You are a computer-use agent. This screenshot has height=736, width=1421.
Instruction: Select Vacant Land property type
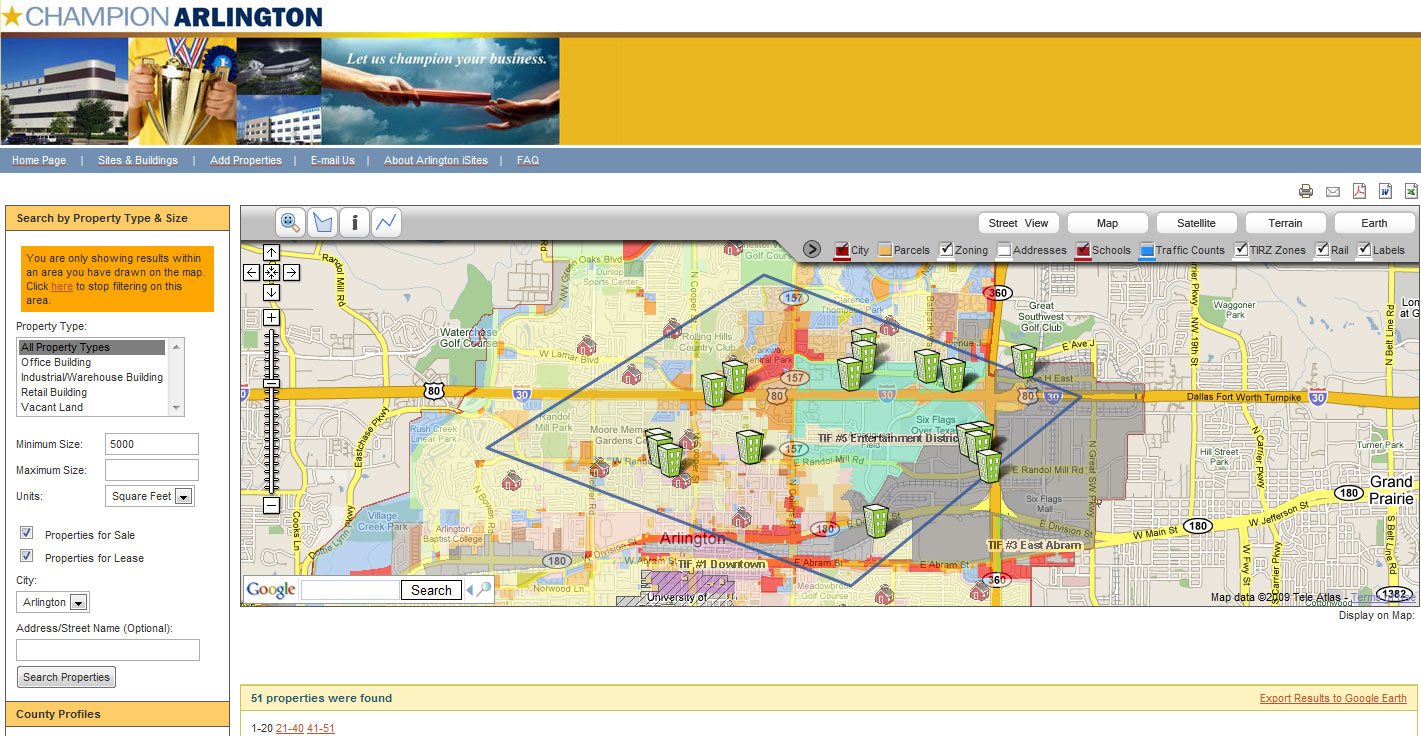click(92, 408)
